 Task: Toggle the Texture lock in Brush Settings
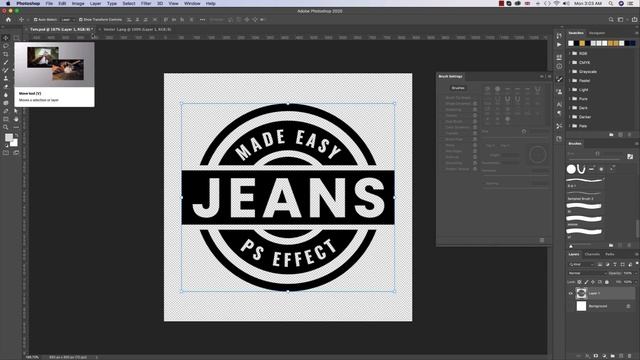coord(475,116)
